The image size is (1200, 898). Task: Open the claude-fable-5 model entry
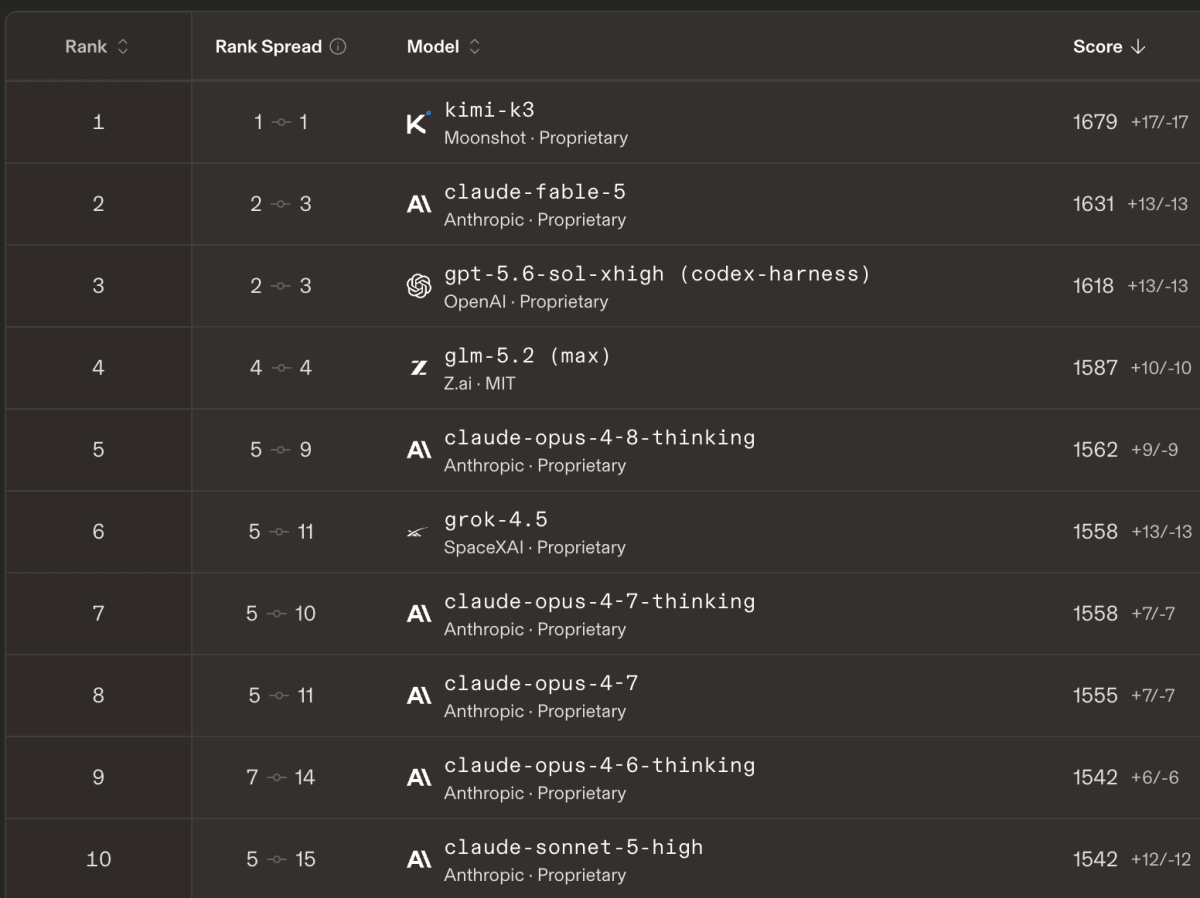[x=535, y=192]
